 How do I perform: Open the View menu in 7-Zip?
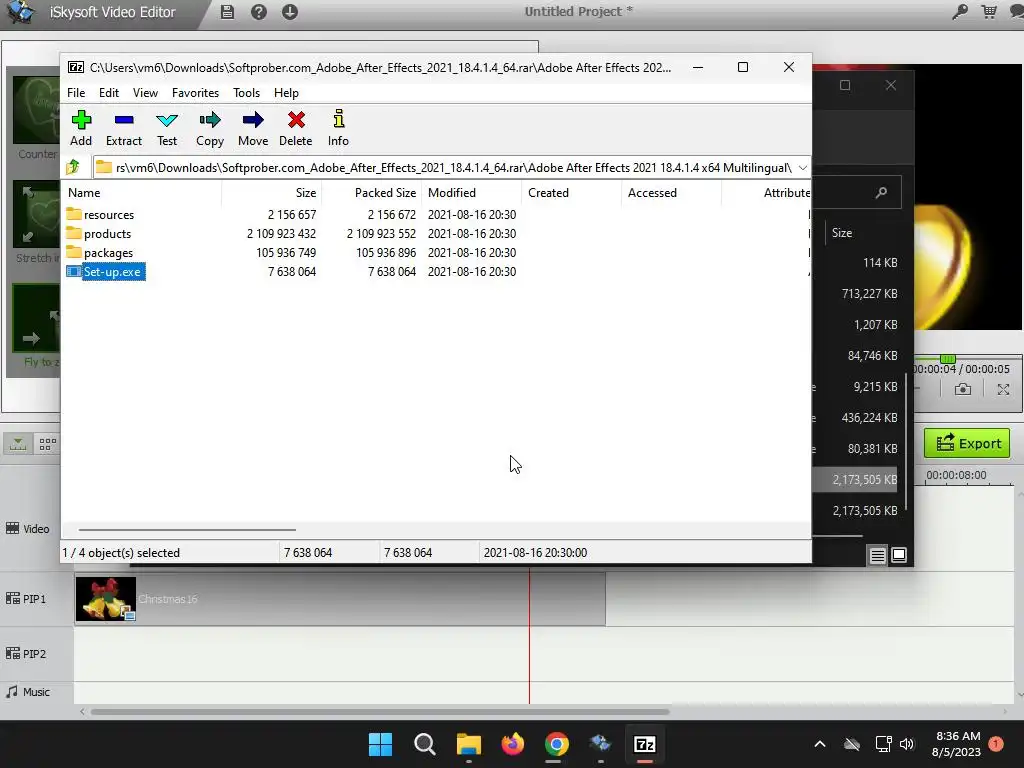pyautogui.click(x=145, y=93)
